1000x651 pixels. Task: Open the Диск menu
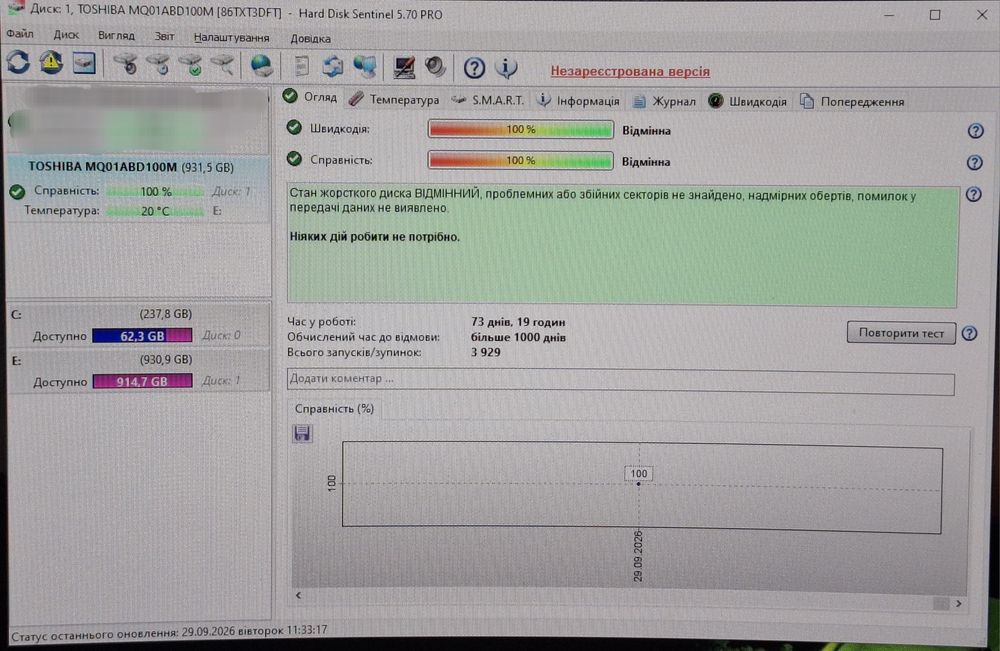coord(66,35)
